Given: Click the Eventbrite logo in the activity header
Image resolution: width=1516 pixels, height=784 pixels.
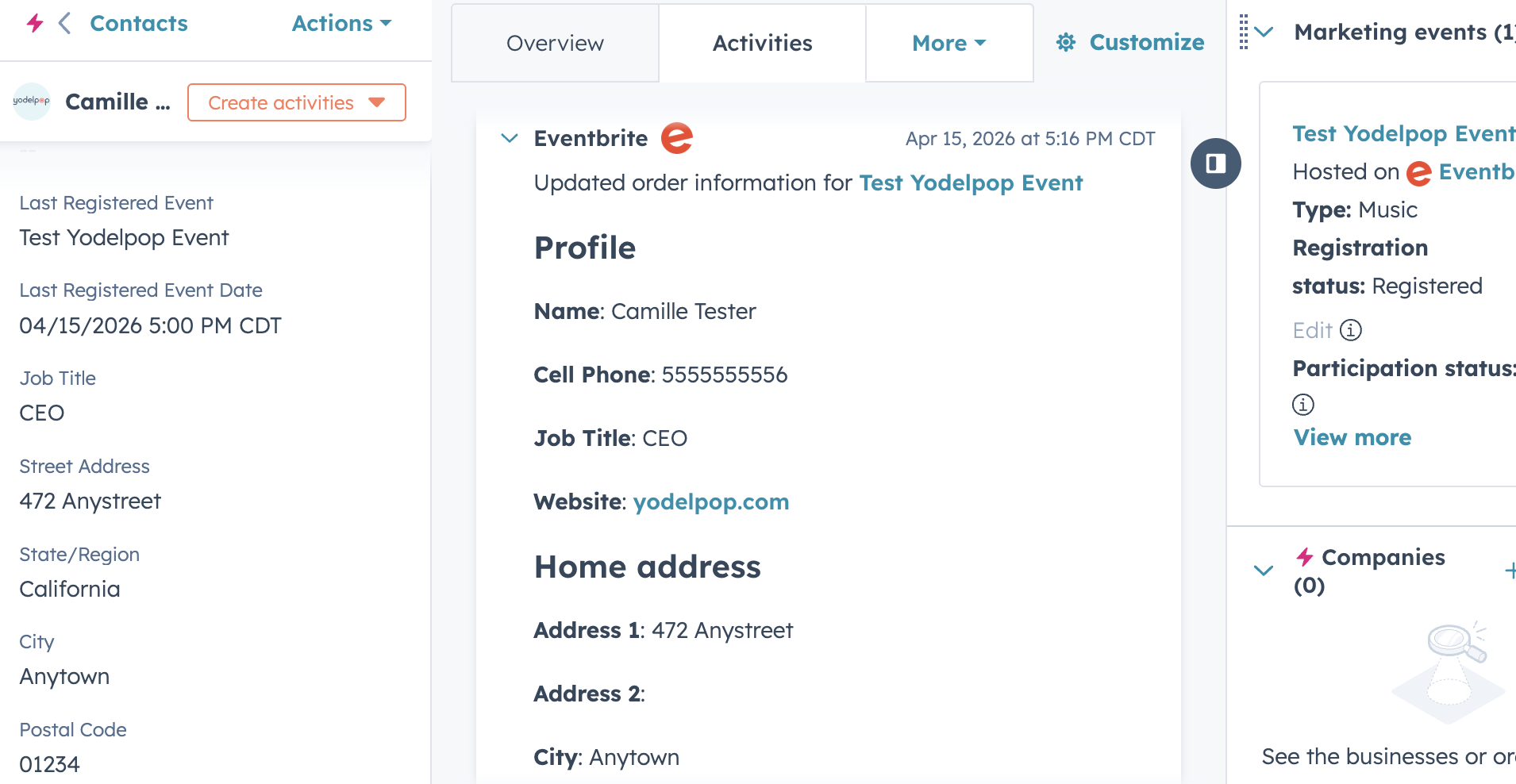Looking at the screenshot, I should pyautogui.click(x=677, y=137).
